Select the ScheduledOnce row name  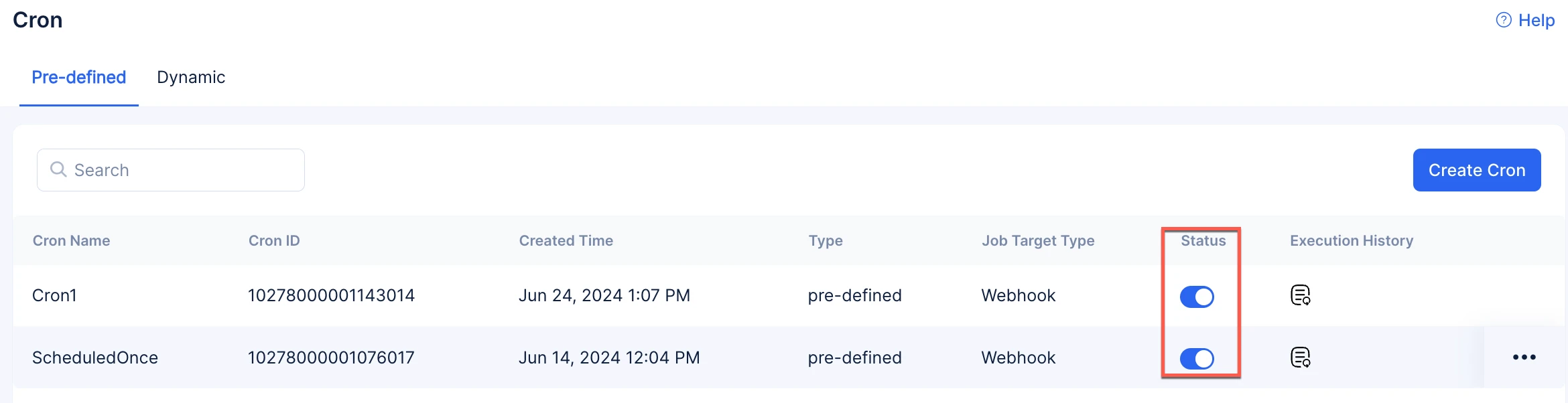click(95, 357)
